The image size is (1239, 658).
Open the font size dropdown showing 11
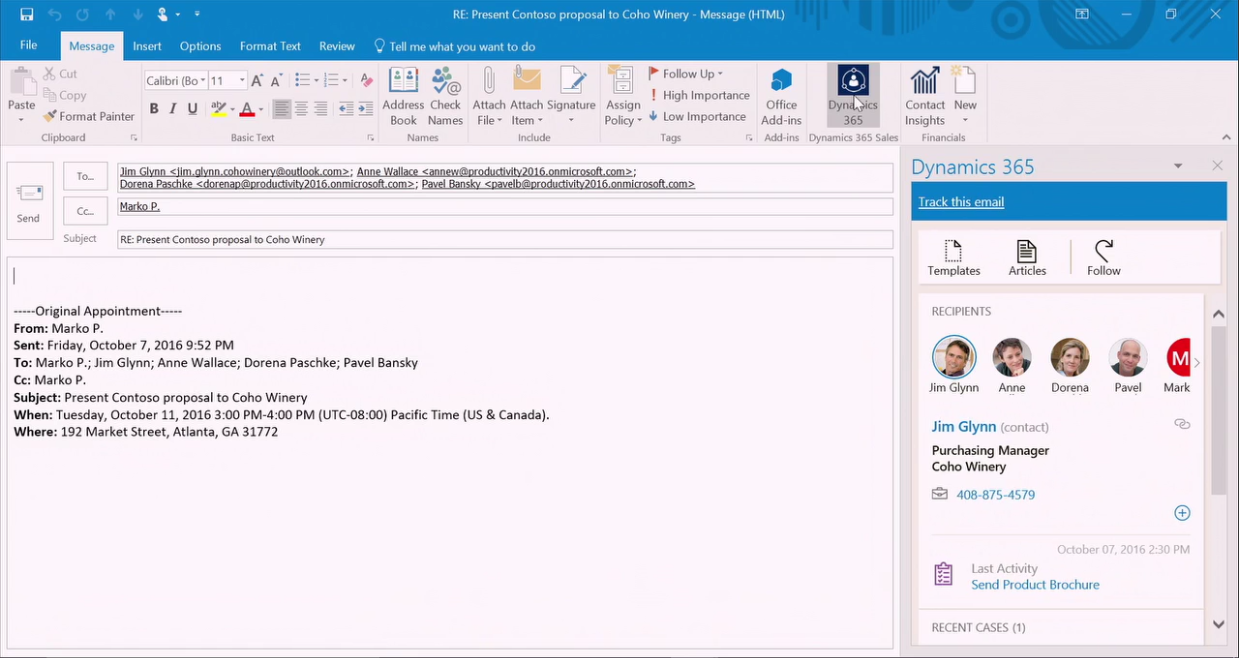(242, 80)
